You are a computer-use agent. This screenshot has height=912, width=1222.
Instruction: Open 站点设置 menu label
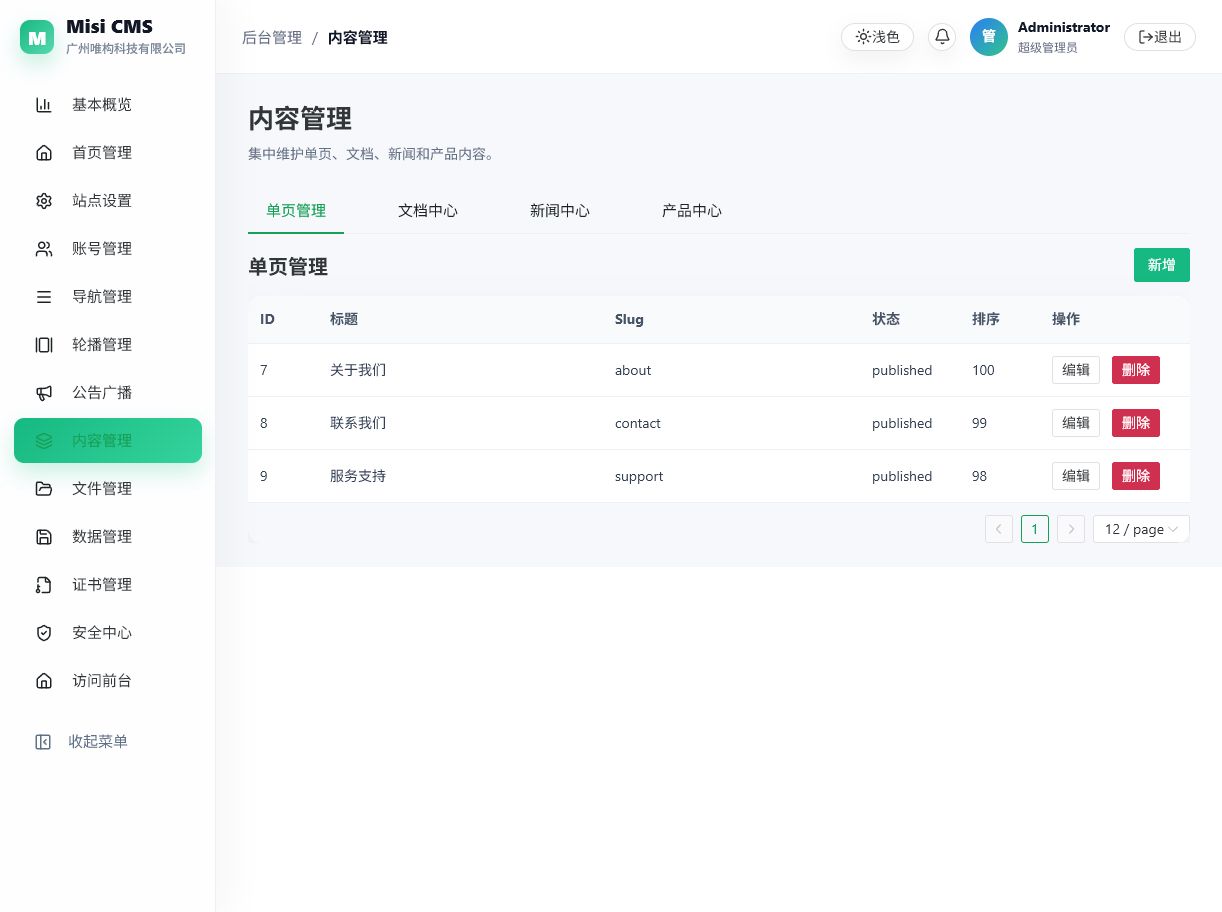[x=102, y=201]
